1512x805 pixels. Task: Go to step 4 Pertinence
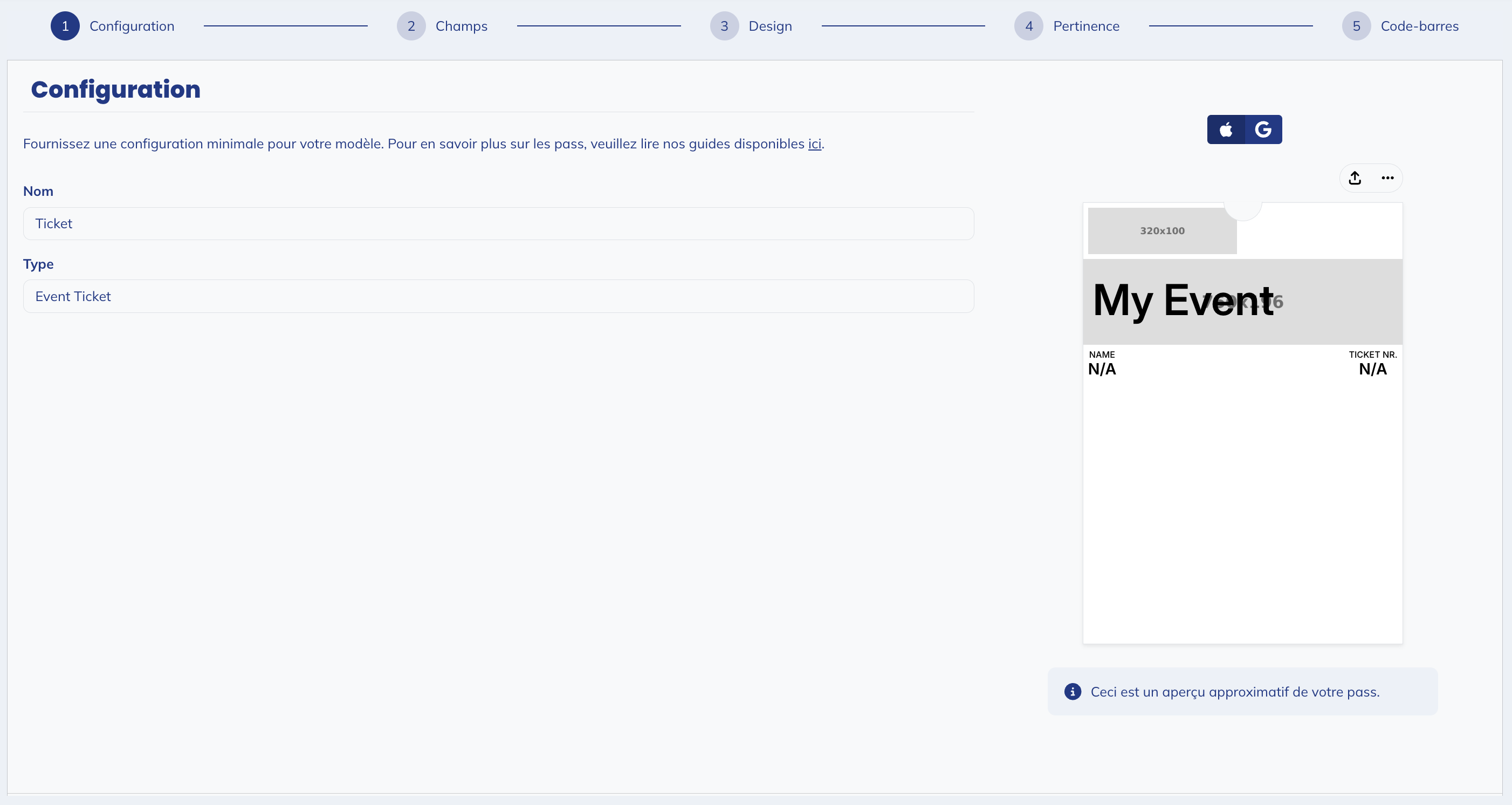pyautogui.click(x=1067, y=26)
